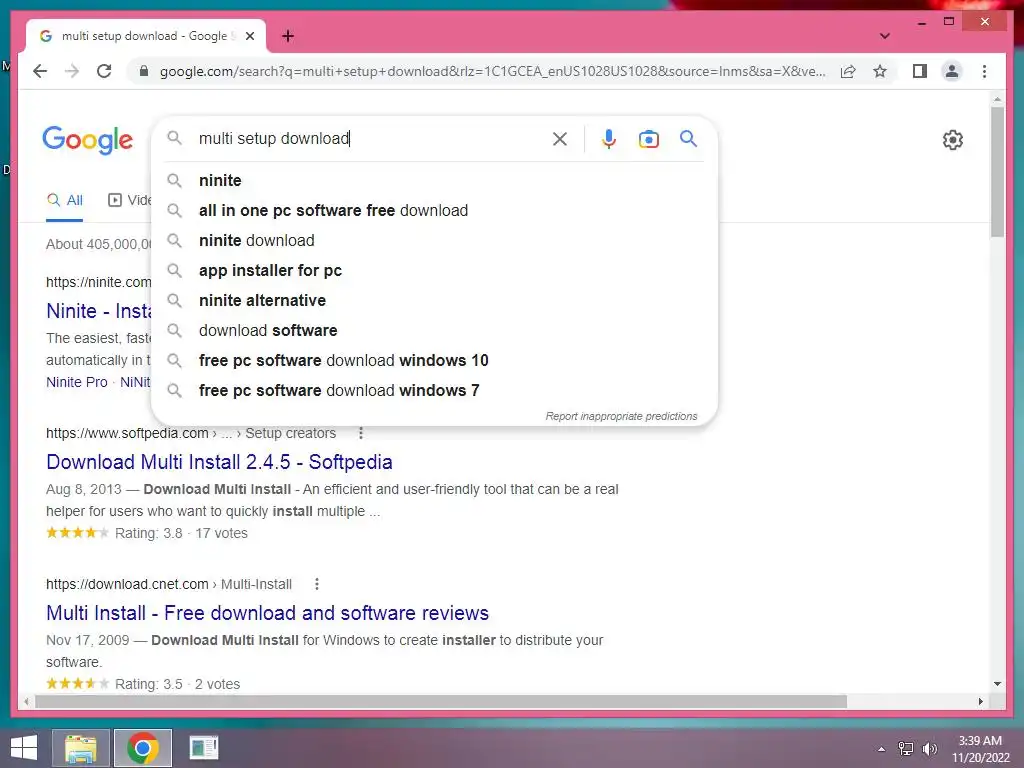The height and width of the screenshot is (768, 1024).
Task: Open a new browser tab
Action: 288,36
